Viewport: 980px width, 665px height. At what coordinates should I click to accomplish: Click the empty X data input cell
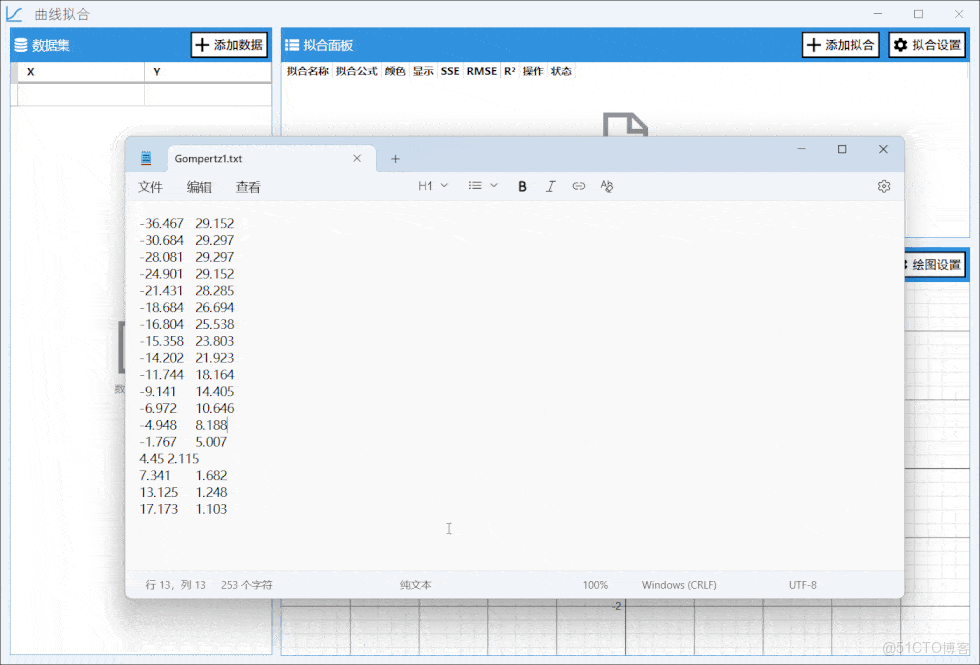click(78, 92)
